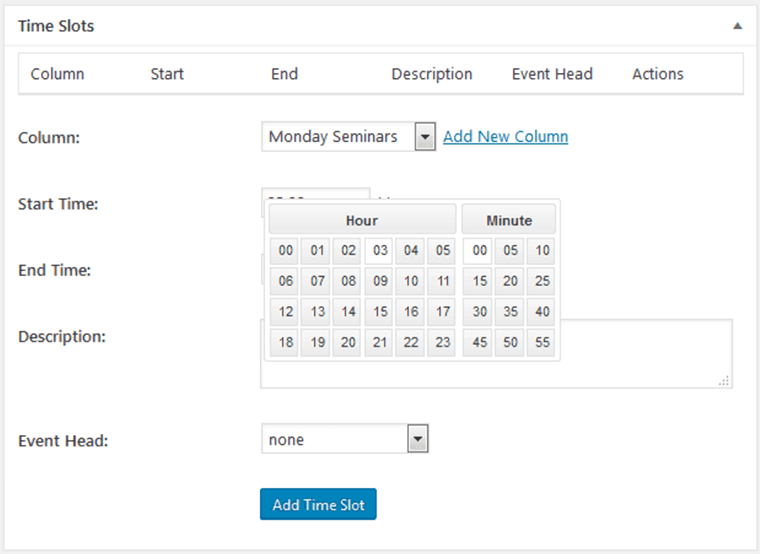Choose minute 45 in Minute grid
Viewport: 760px width, 554px height.
click(x=480, y=343)
